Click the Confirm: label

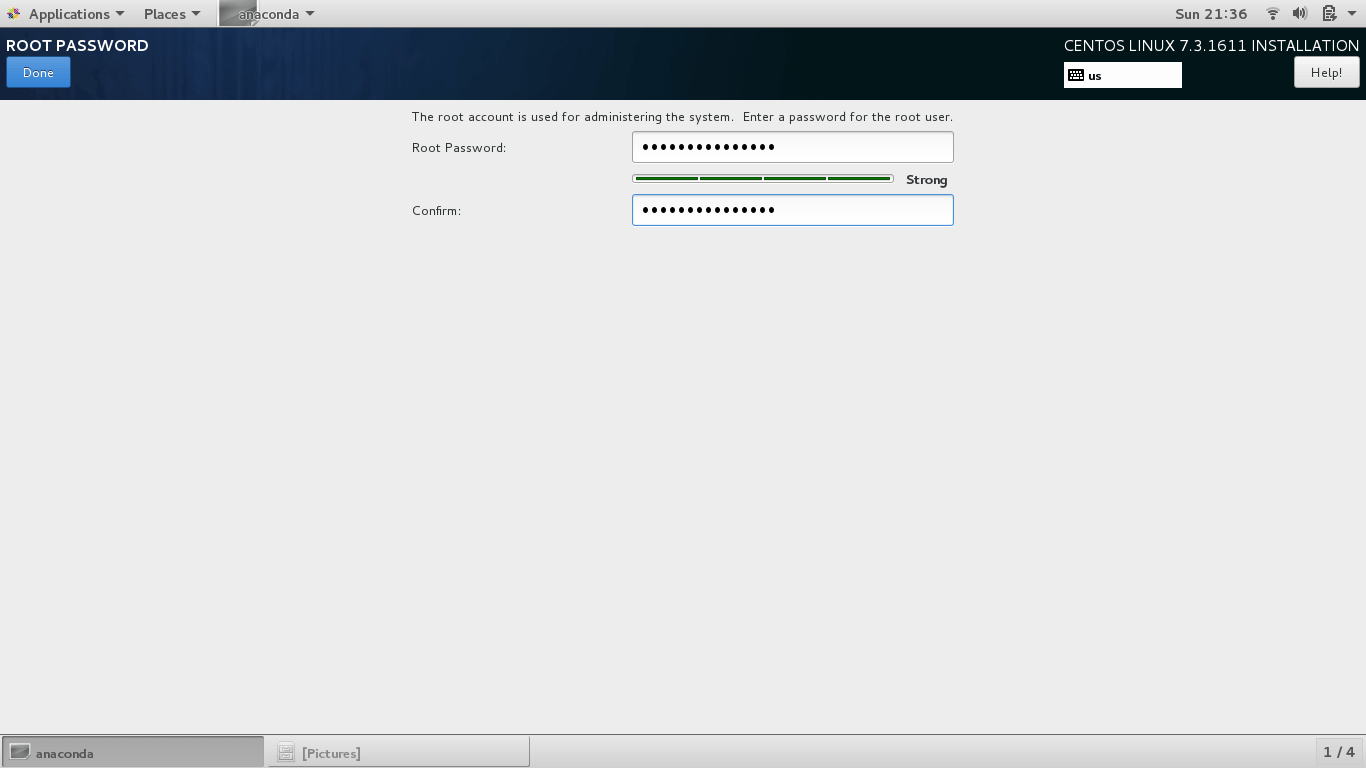tap(436, 210)
